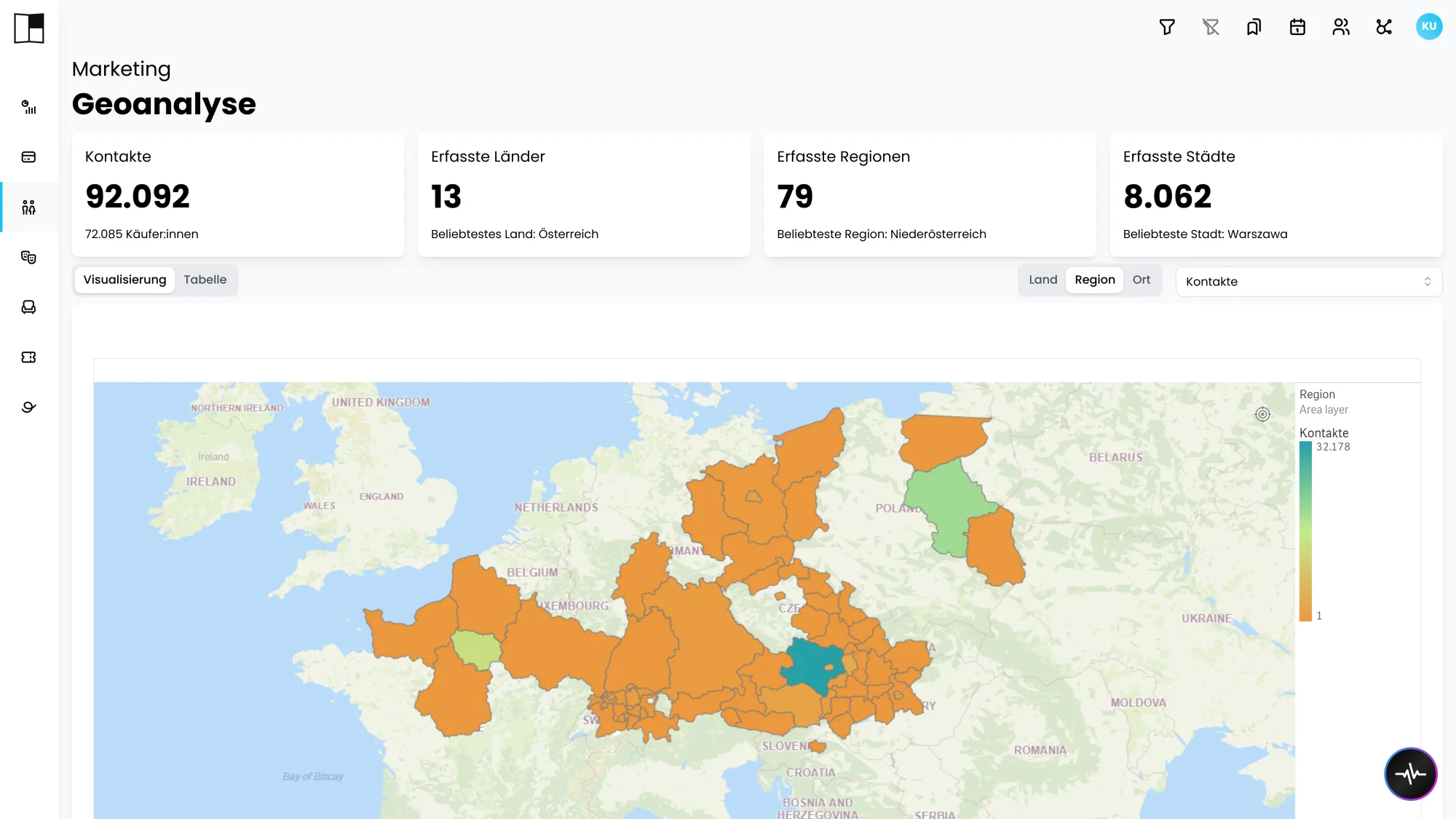
Task: Click the MOLDOVA map label
Action: (1138, 703)
